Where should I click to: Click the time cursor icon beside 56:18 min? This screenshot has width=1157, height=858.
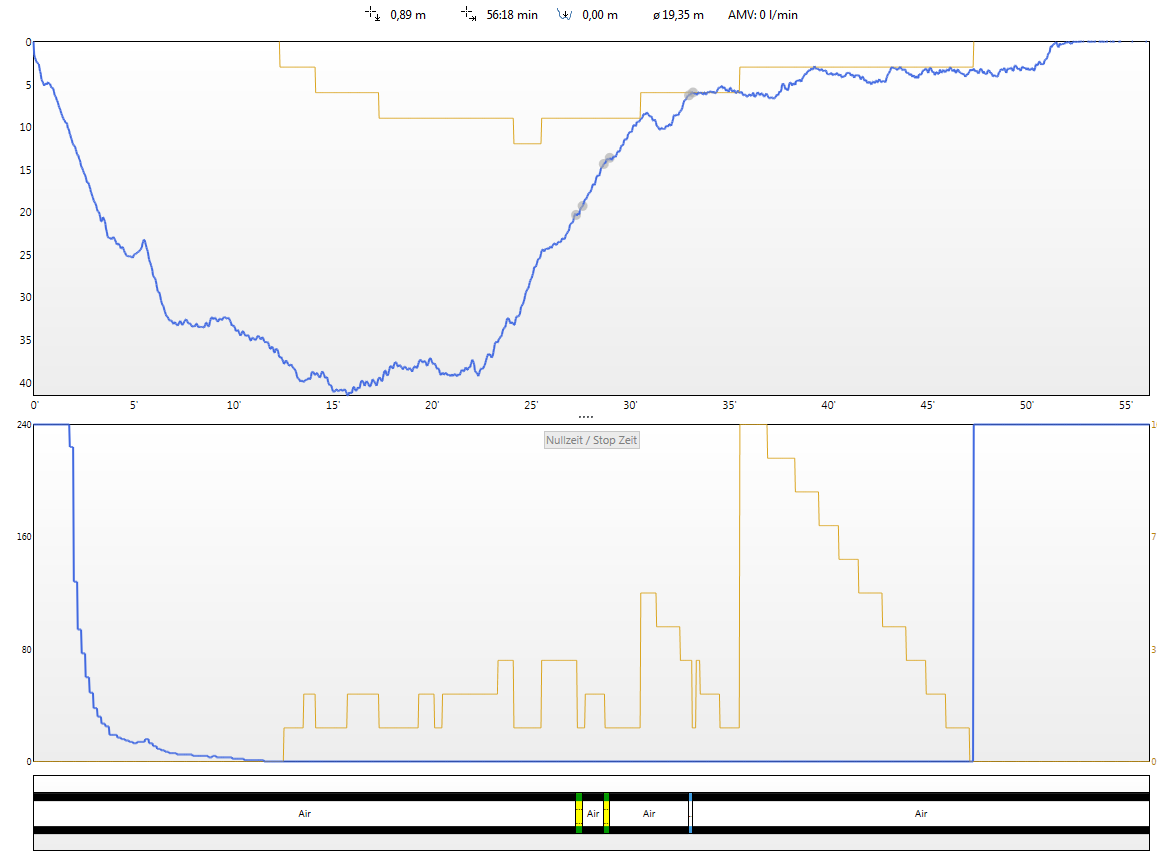(467, 14)
